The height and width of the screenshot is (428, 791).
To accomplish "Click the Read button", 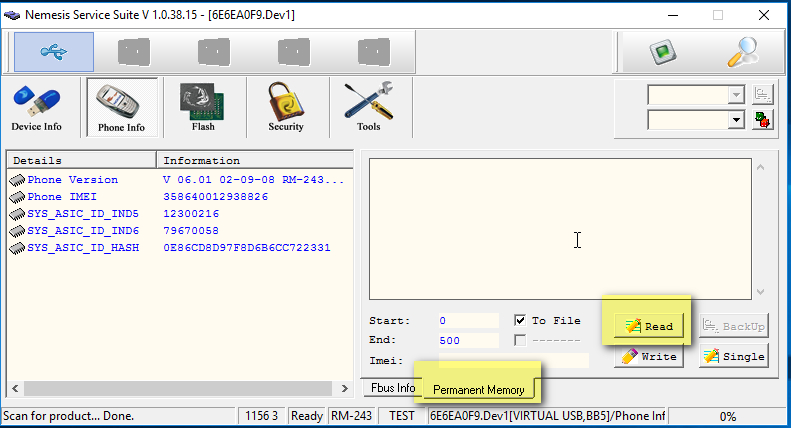I will point(649,326).
